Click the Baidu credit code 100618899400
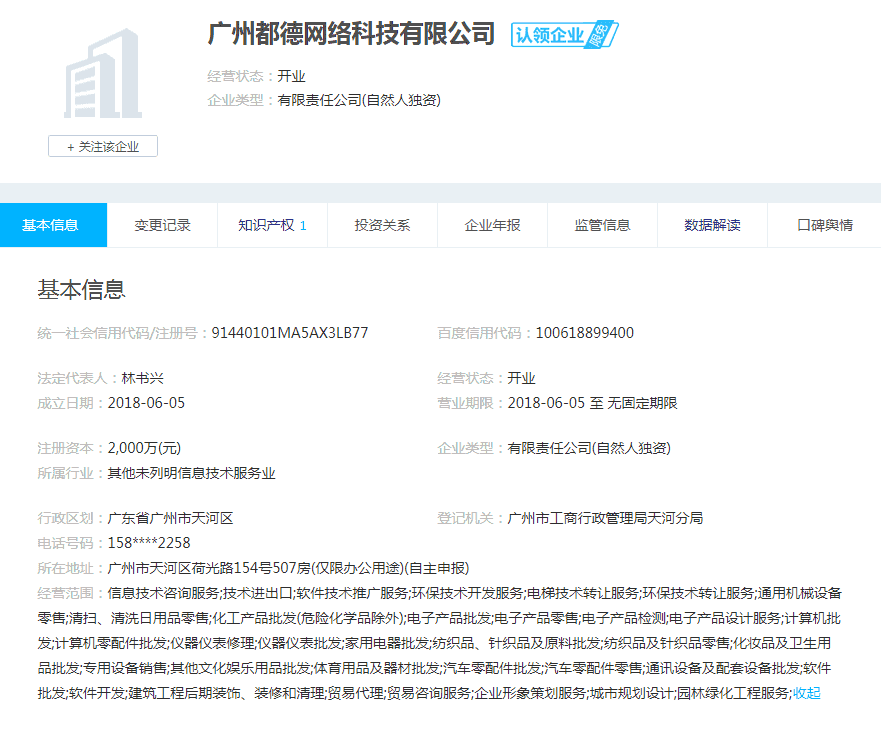The height and width of the screenshot is (736, 881). pos(585,333)
